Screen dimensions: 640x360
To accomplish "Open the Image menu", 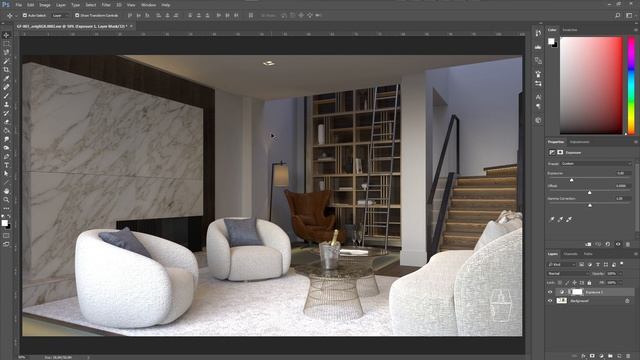I will [x=45, y=5].
